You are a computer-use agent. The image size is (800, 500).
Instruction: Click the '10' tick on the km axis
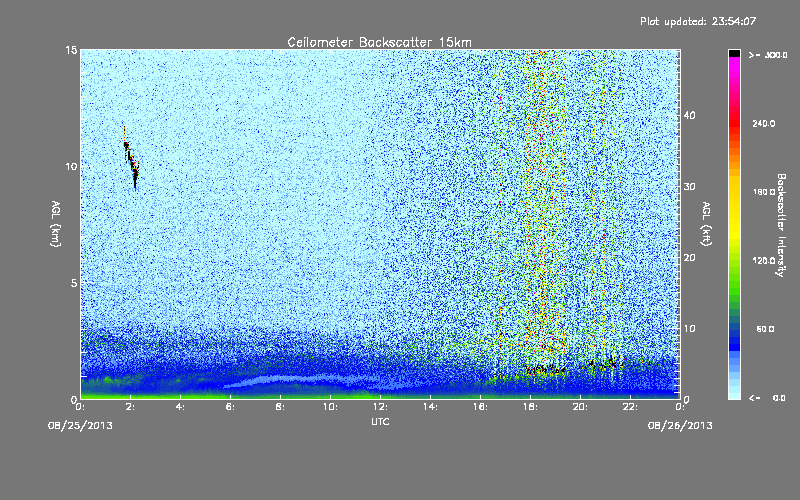(x=71, y=166)
